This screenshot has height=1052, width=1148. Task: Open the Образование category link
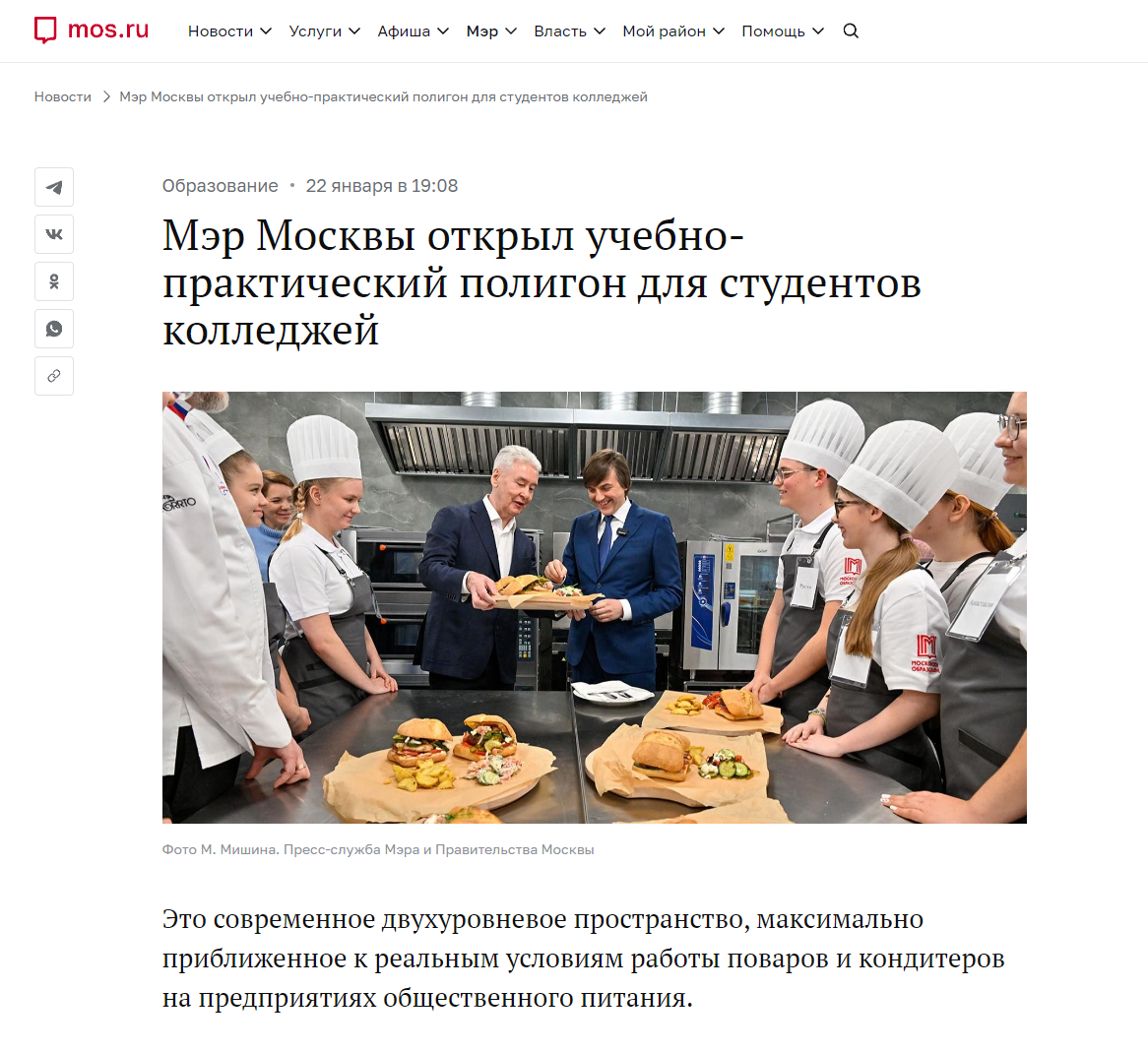[220, 186]
